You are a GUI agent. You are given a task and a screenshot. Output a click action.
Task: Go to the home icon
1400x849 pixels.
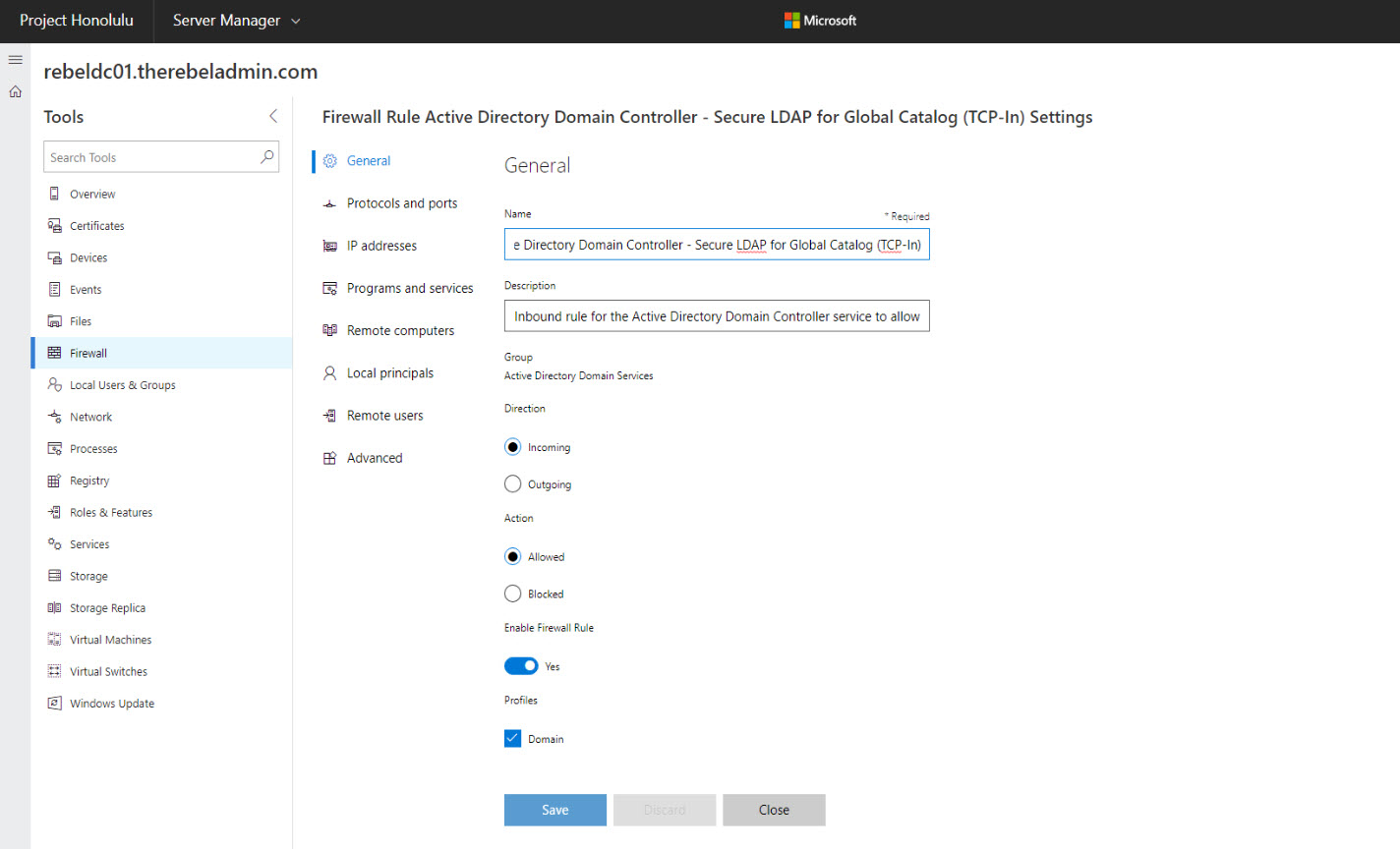(x=15, y=91)
